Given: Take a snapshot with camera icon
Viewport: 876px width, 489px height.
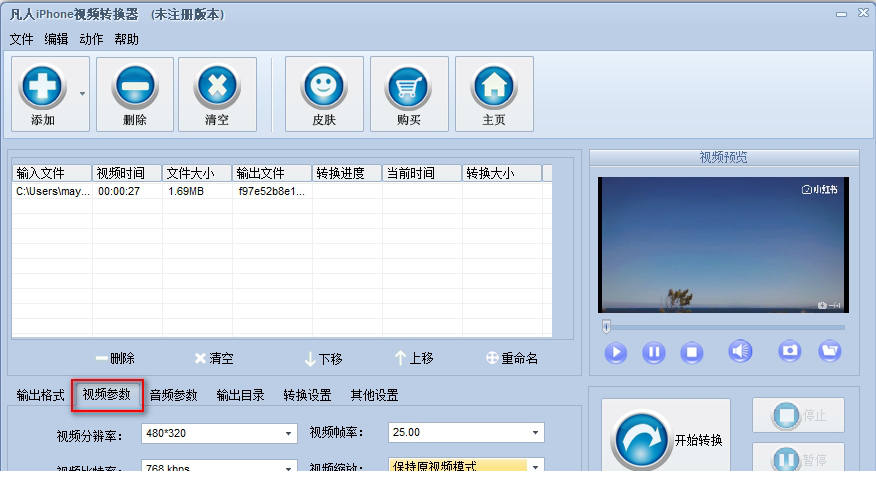Looking at the screenshot, I should (789, 351).
